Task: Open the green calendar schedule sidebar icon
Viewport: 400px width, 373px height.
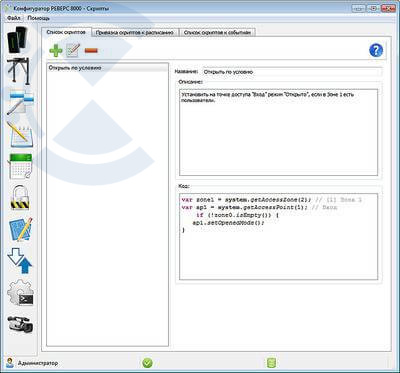Action: tap(20, 166)
